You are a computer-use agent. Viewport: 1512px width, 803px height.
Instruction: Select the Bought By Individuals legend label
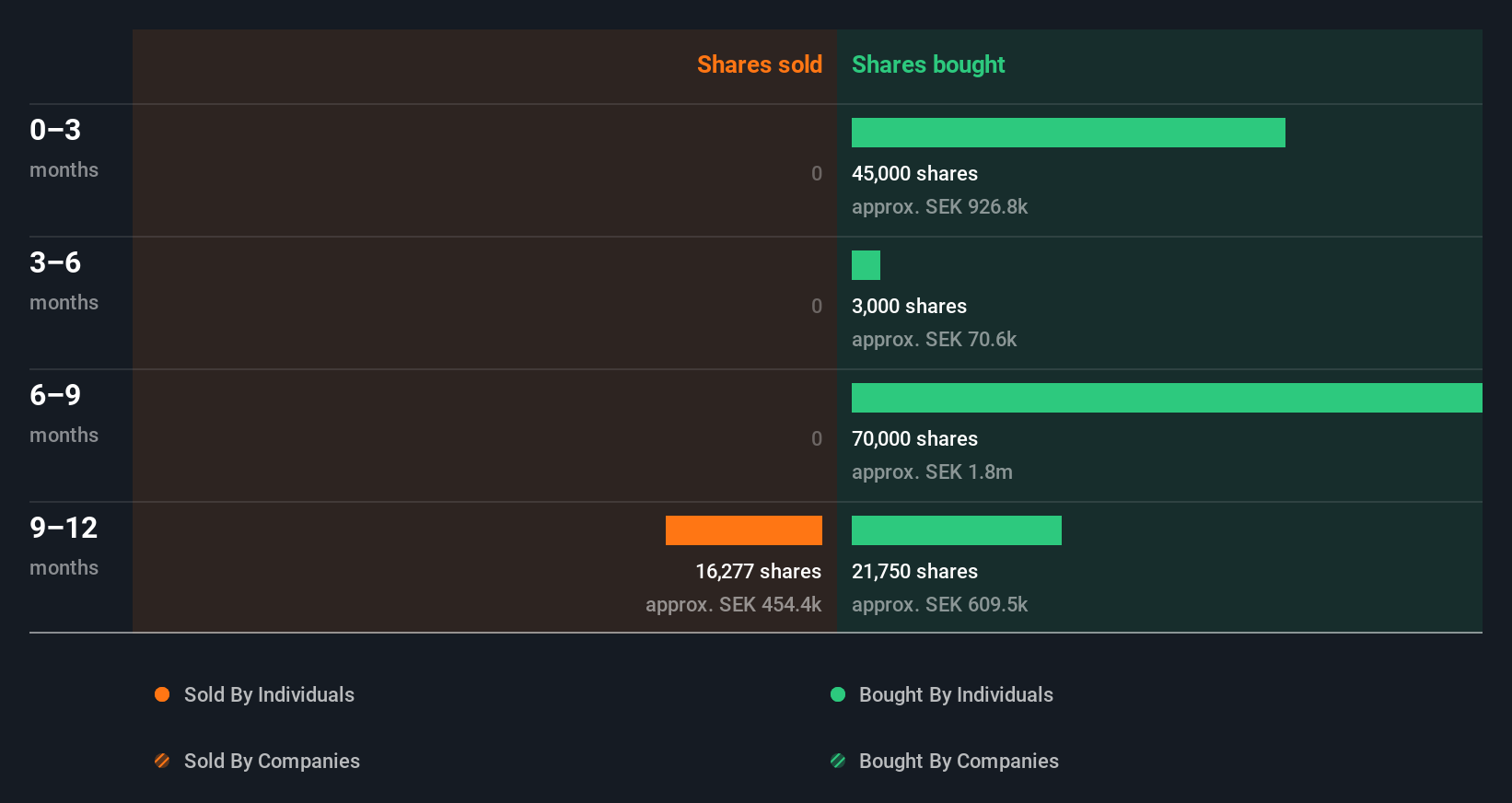click(x=956, y=694)
